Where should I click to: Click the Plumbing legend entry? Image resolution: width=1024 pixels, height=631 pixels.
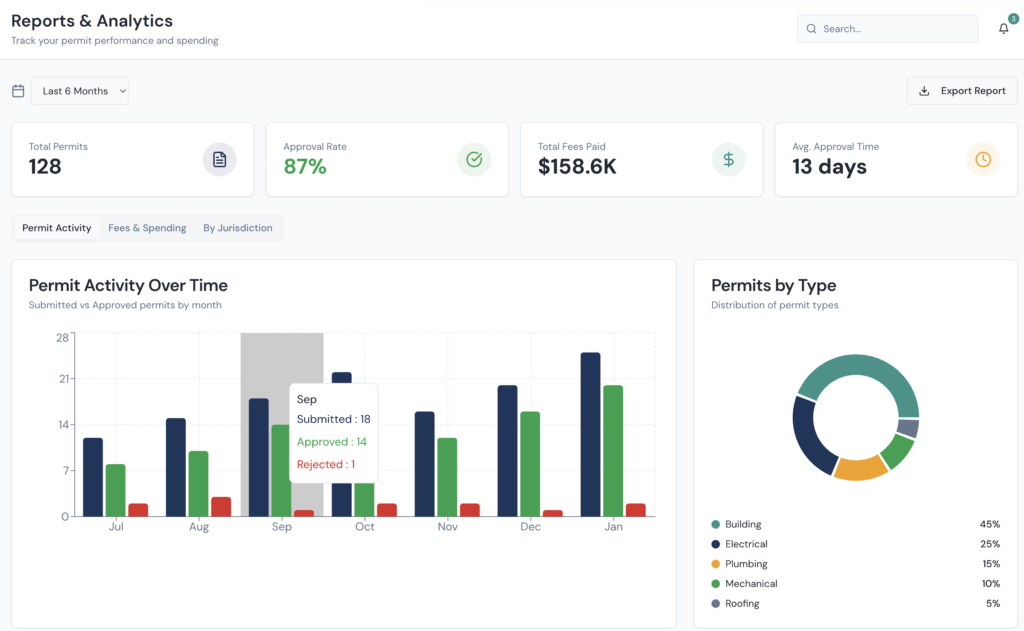click(745, 564)
